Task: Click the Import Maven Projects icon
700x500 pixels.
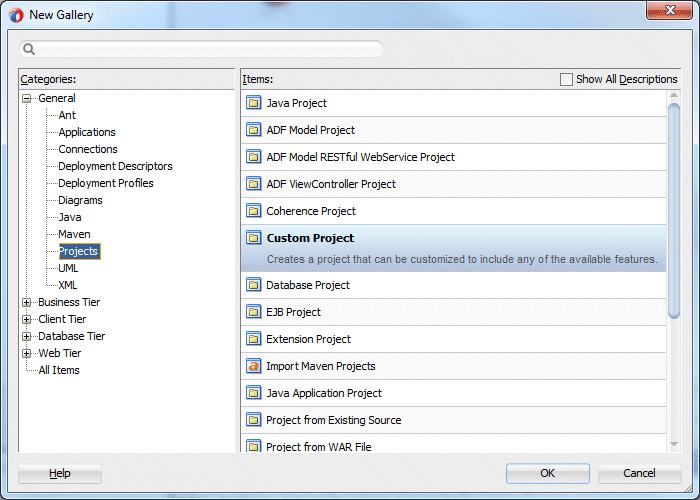Action: [x=254, y=366]
